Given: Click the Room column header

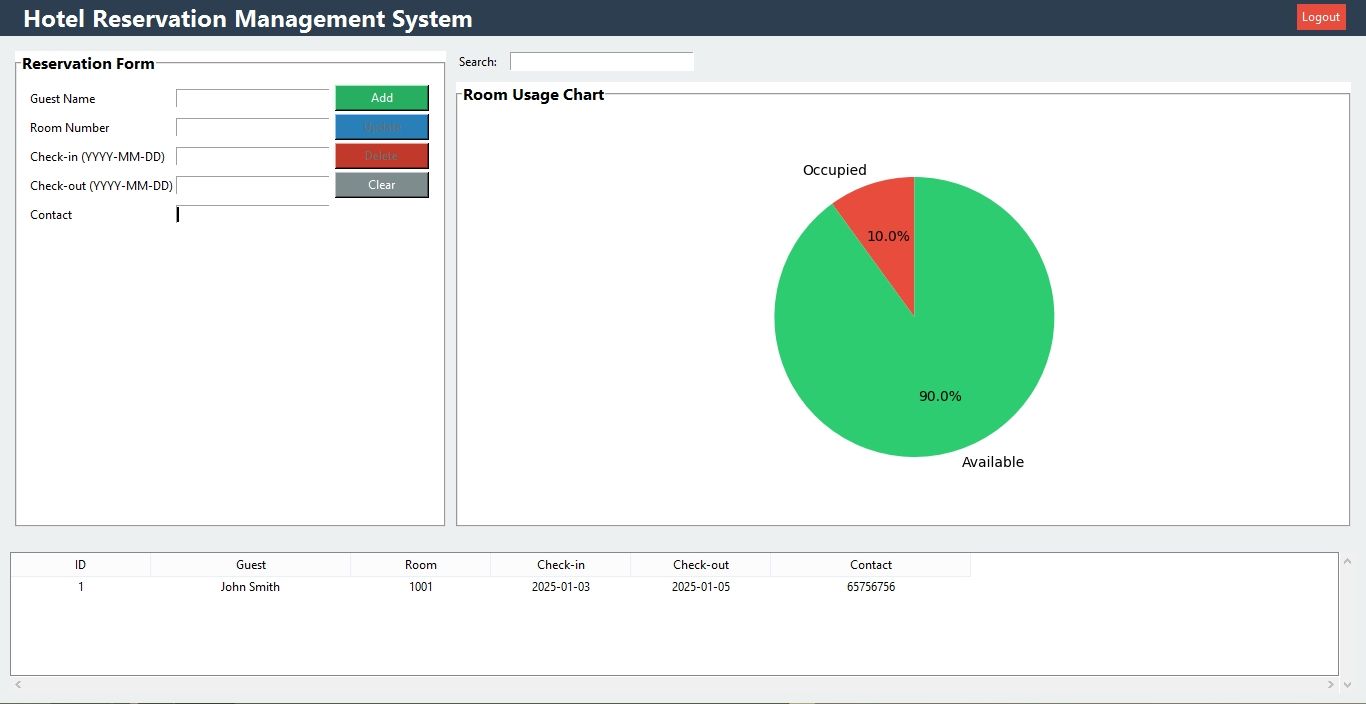Looking at the screenshot, I should (x=421, y=565).
